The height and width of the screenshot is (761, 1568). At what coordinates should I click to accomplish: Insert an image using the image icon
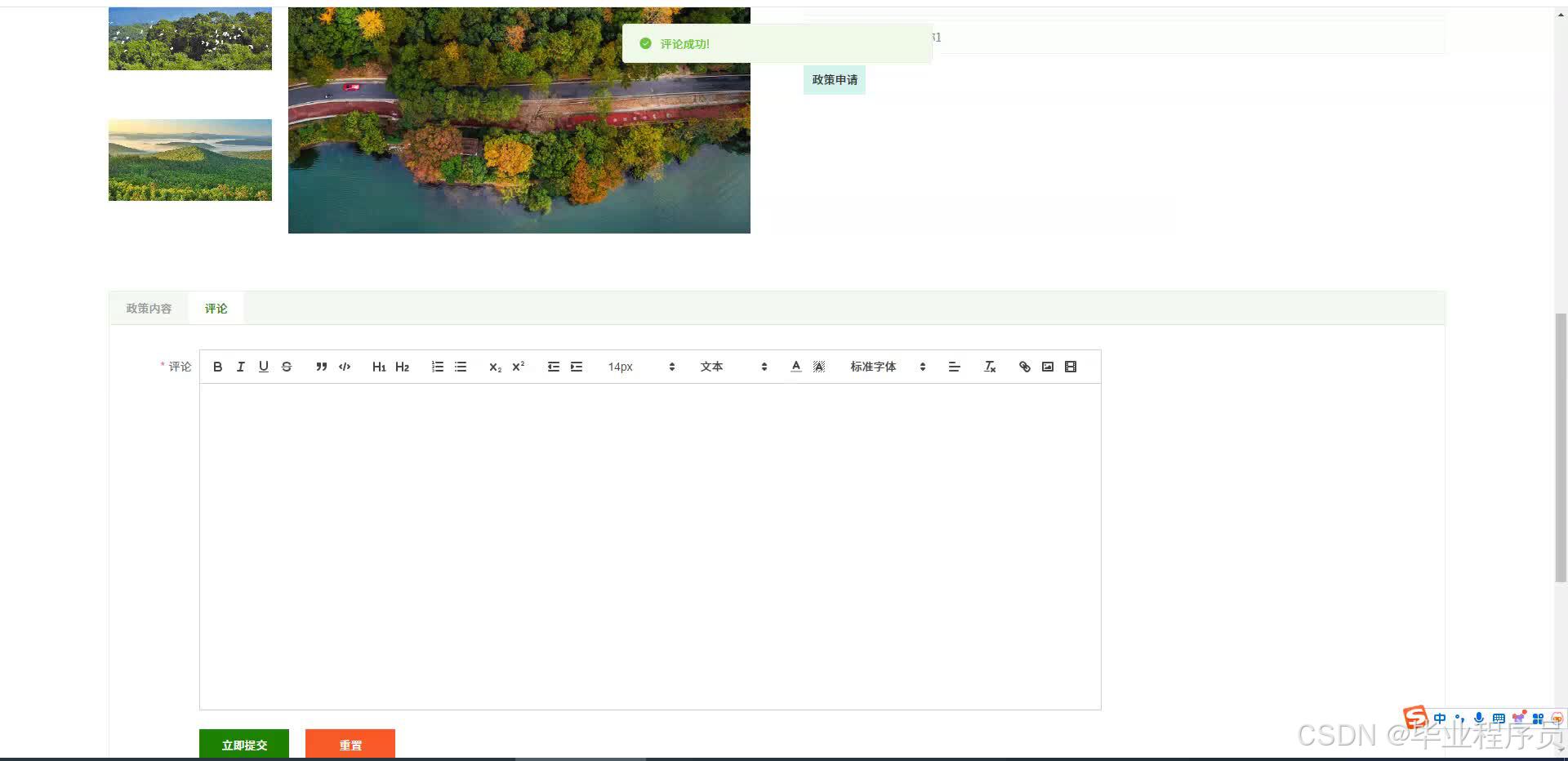point(1048,367)
